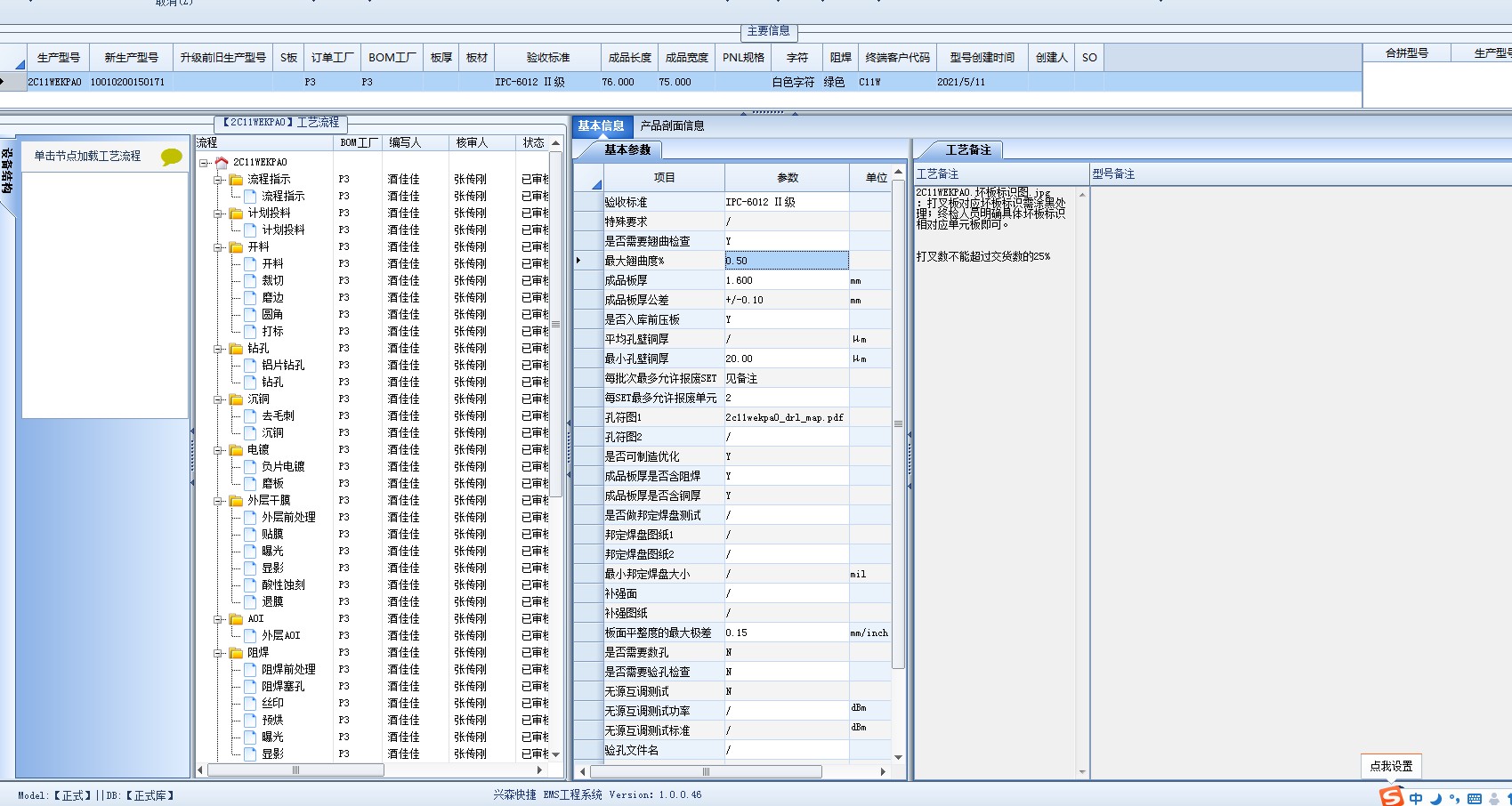Select the 曝光 row under 外层干膜
The height and width of the screenshot is (806, 1512).
[x=272, y=552]
